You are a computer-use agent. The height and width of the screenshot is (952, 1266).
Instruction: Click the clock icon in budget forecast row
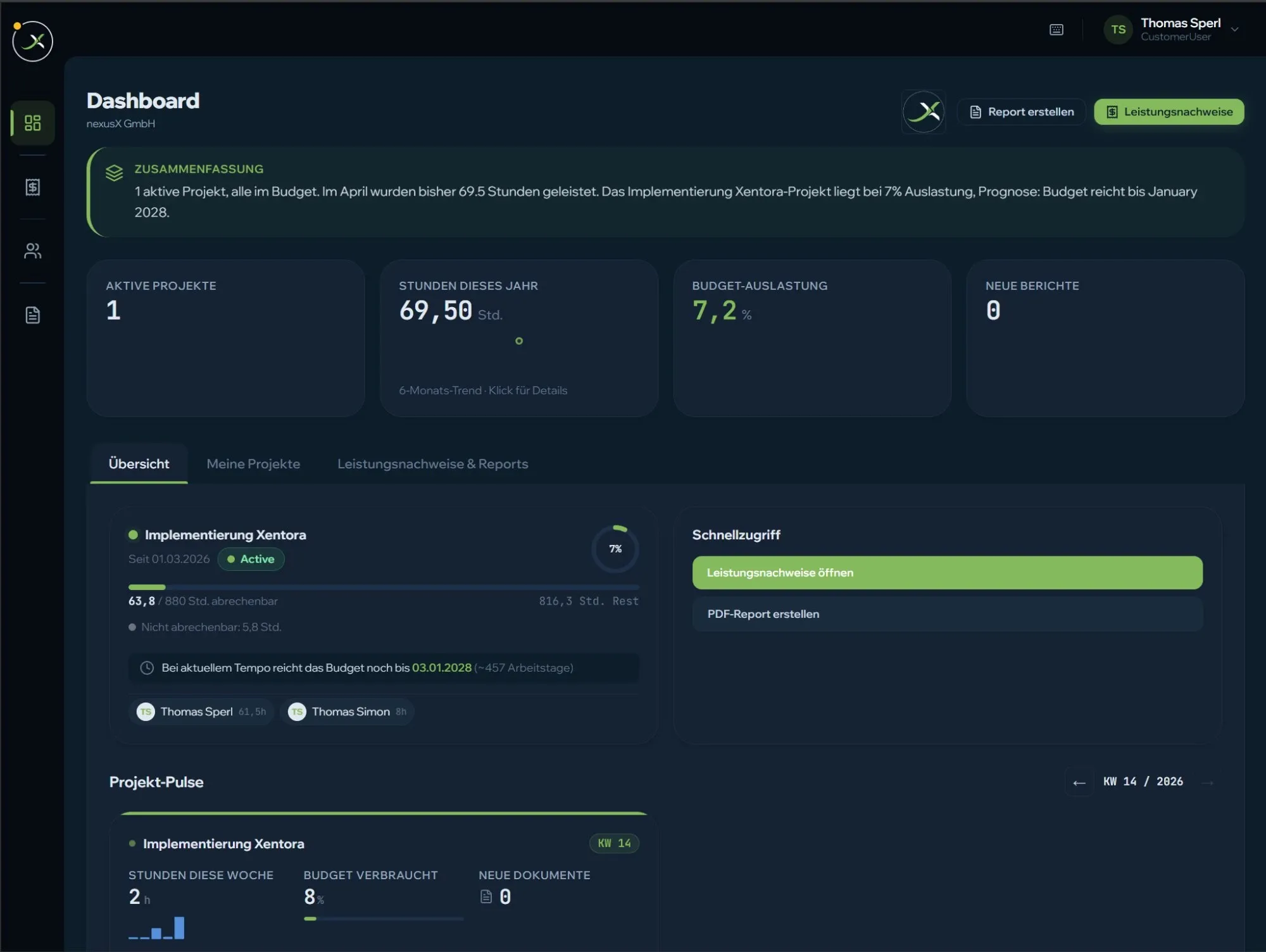147,668
